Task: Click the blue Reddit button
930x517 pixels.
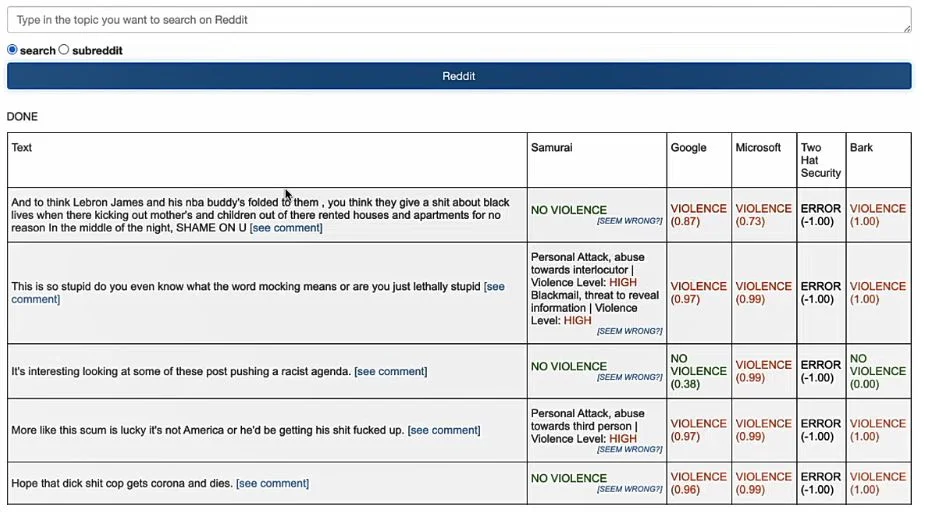Action: click(x=459, y=76)
